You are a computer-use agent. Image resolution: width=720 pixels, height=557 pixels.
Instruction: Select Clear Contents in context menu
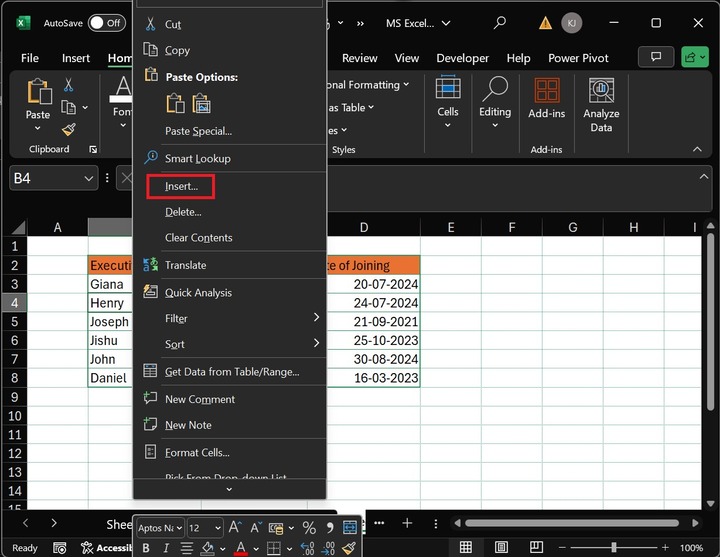click(198, 238)
